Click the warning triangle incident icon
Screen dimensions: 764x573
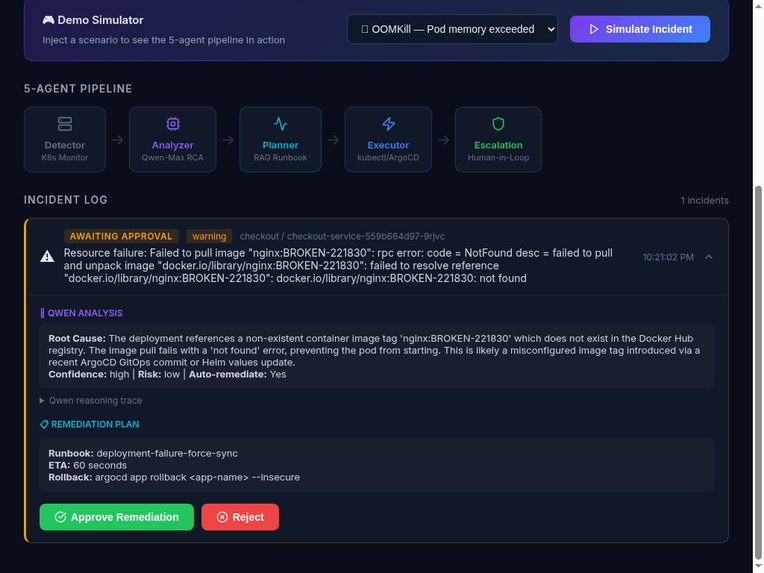47,256
